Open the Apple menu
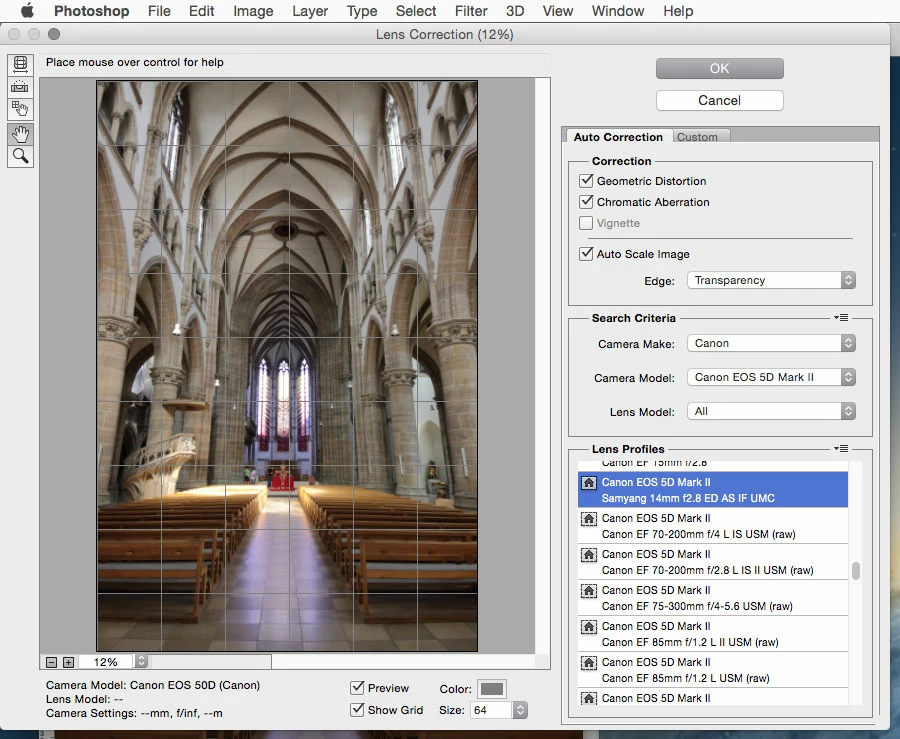Screen dimensions: 900x739 26,11
